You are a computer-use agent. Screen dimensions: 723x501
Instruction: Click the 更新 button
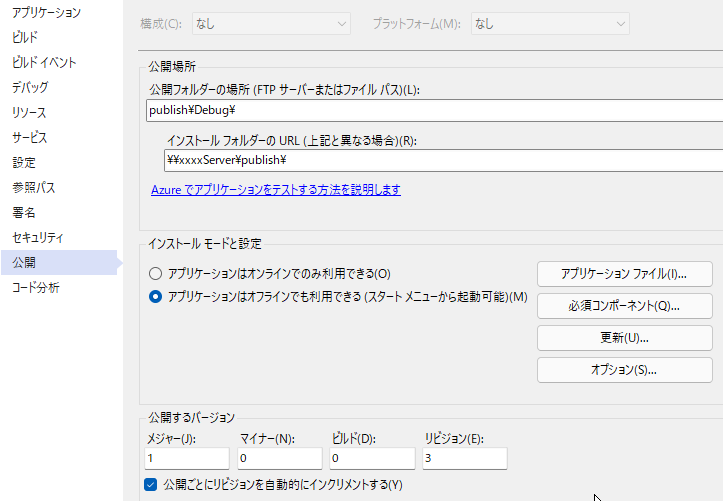[x=625, y=338]
